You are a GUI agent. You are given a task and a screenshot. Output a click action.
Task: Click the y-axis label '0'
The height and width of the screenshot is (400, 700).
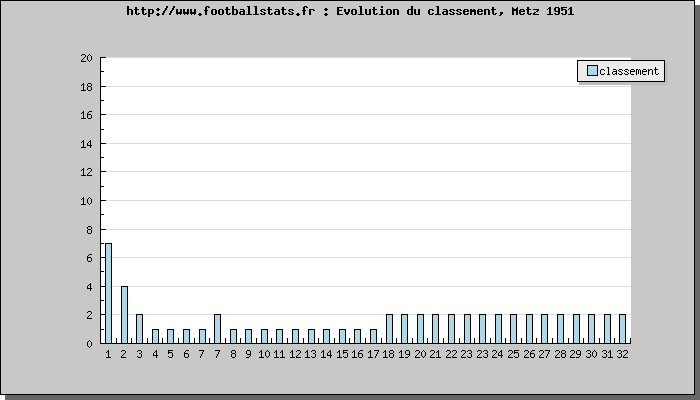pyautogui.click(x=89, y=344)
